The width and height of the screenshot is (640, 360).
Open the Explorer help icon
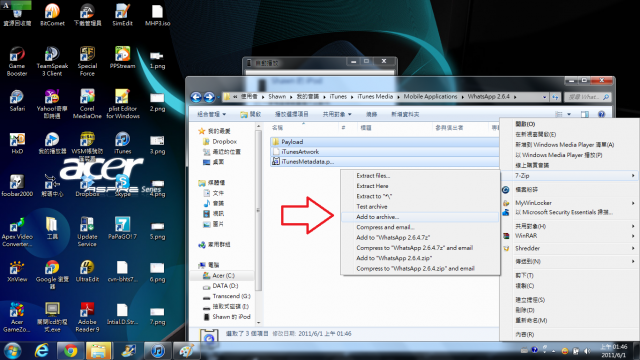tap(601, 114)
